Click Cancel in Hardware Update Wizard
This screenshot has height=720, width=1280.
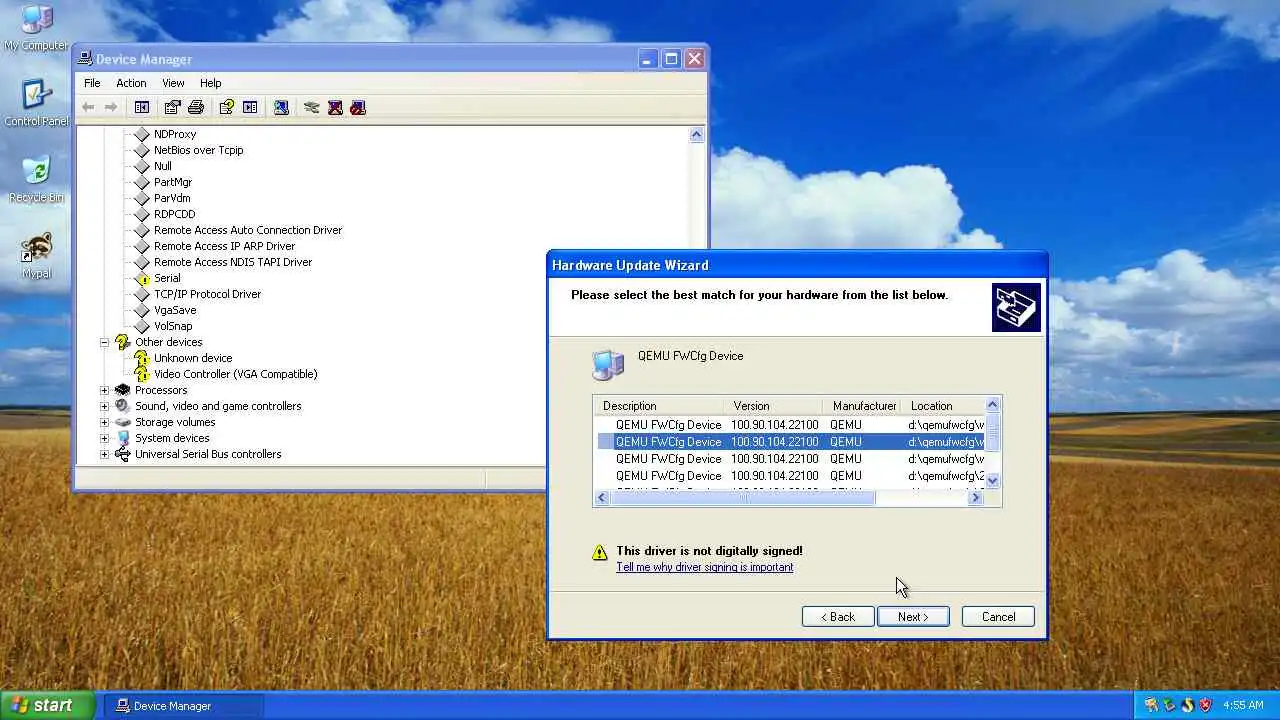[x=998, y=617]
